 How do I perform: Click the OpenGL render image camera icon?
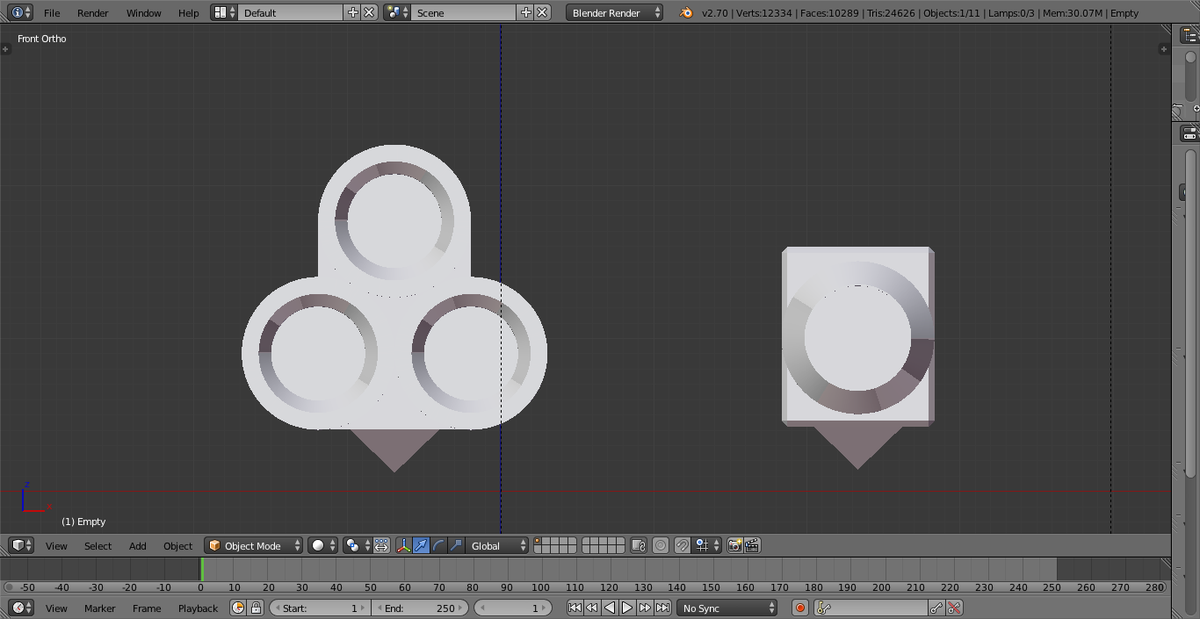click(735, 546)
